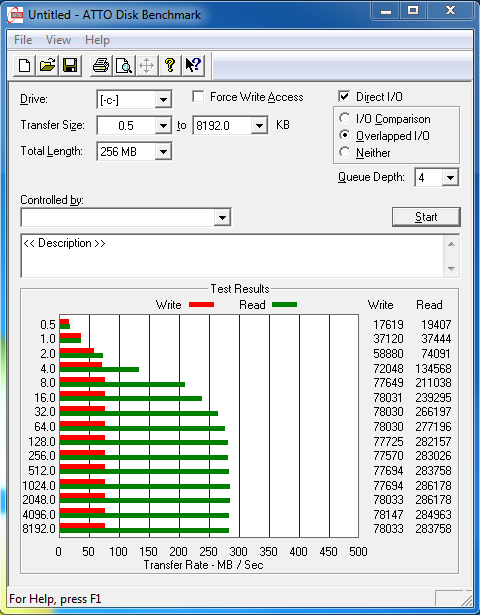Click the Start button
The height and width of the screenshot is (615, 480).
tap(426, 217)
